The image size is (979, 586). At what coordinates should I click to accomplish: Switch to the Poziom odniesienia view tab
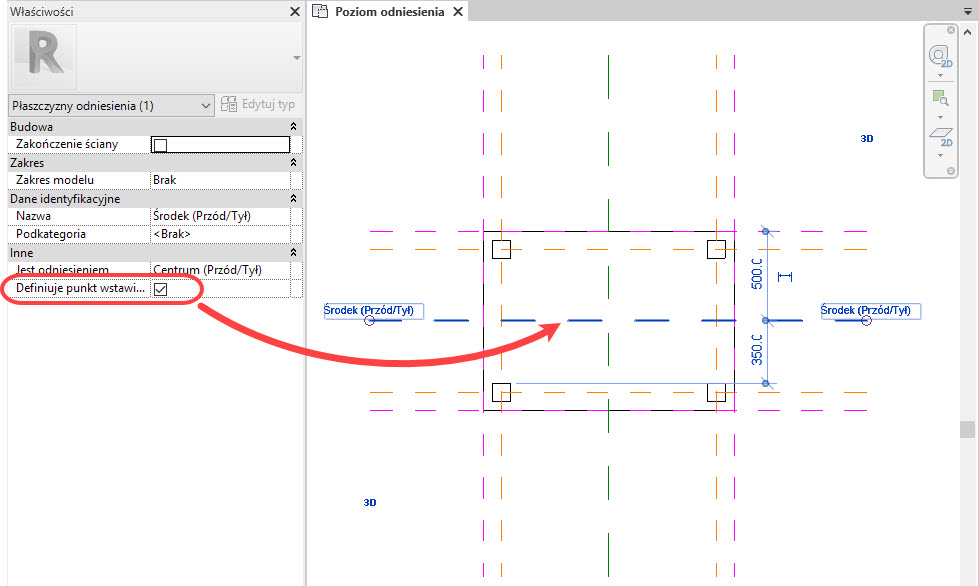click(390, 12)
